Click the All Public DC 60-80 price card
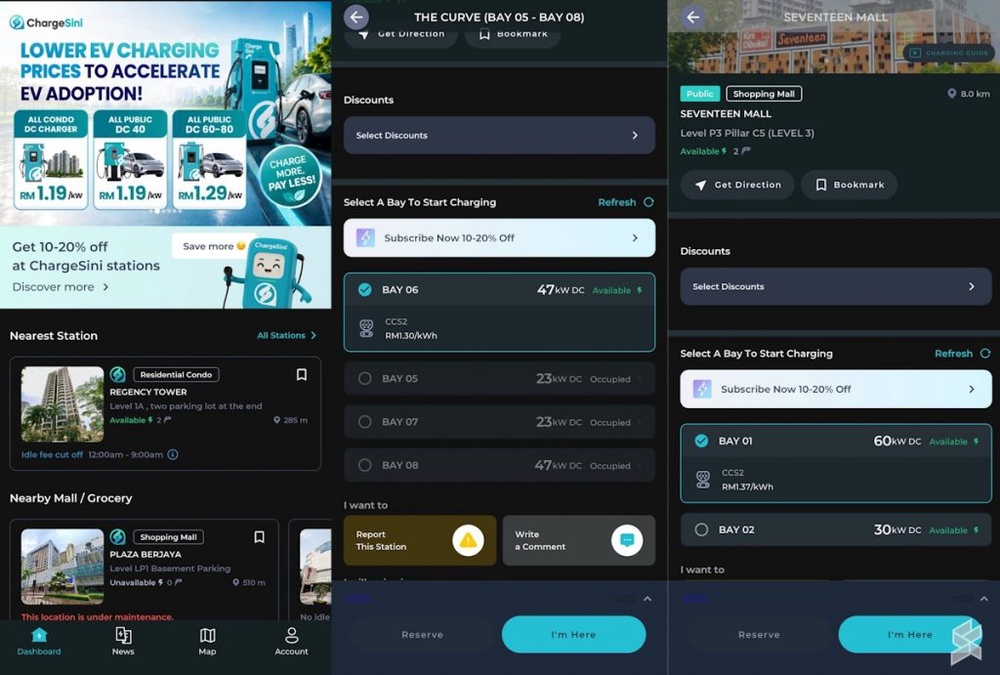The width and height of the screenshot is (1000, 675). [x=209, y=159]
